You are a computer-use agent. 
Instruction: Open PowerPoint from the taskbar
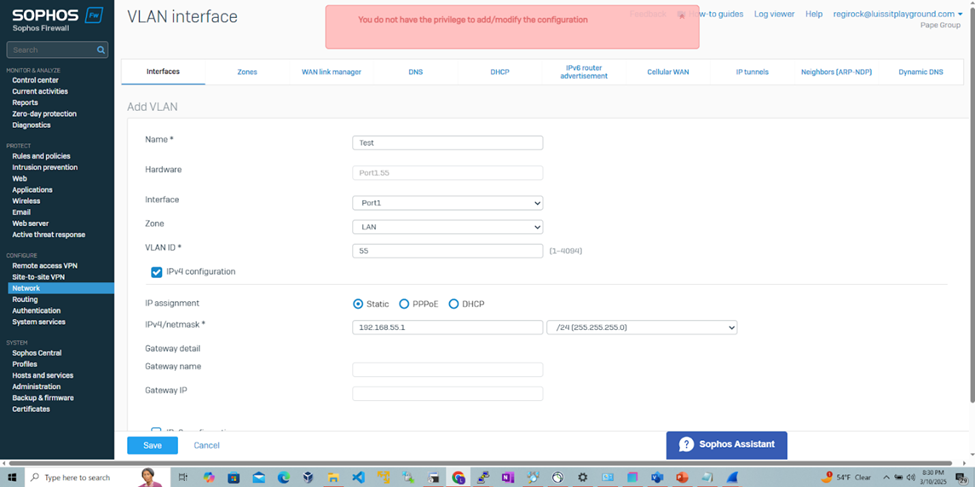point(682,477)
